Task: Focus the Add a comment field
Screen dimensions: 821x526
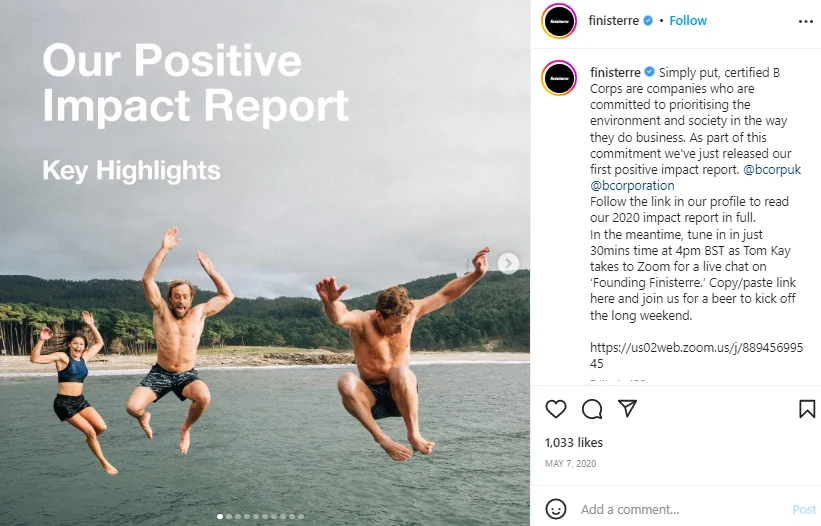Action: coord(680,509)
